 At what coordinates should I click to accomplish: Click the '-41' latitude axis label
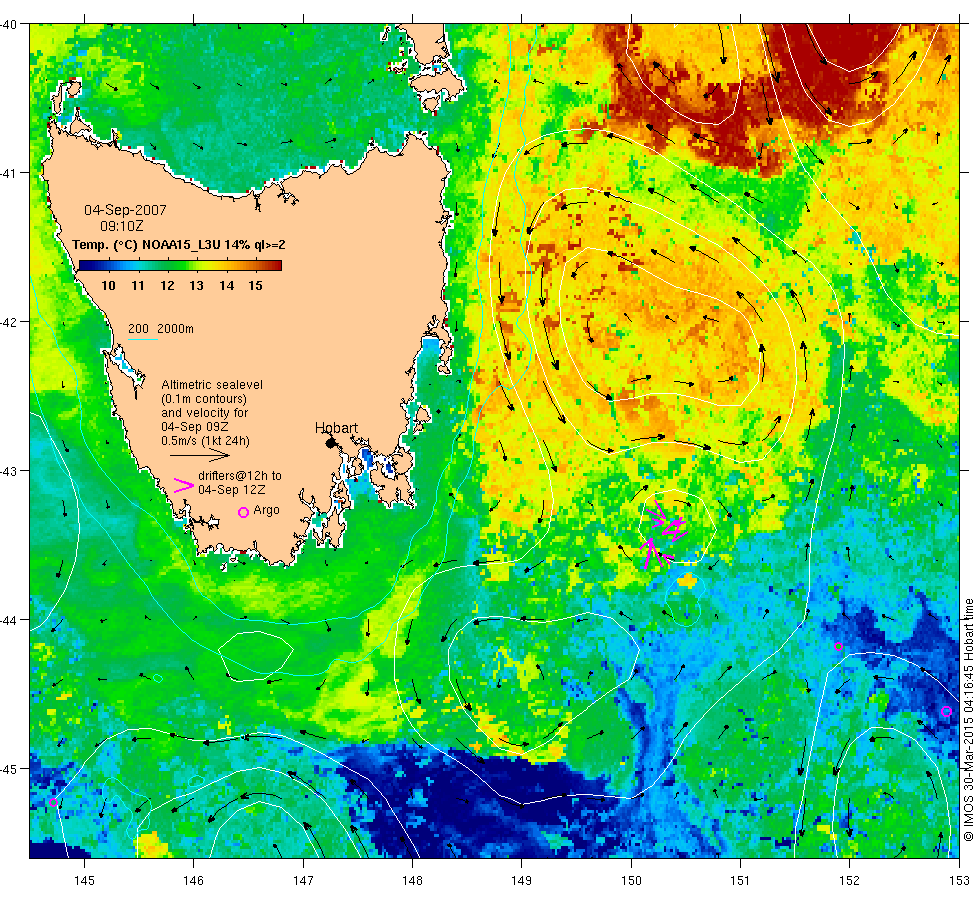[x=9, y=172]
